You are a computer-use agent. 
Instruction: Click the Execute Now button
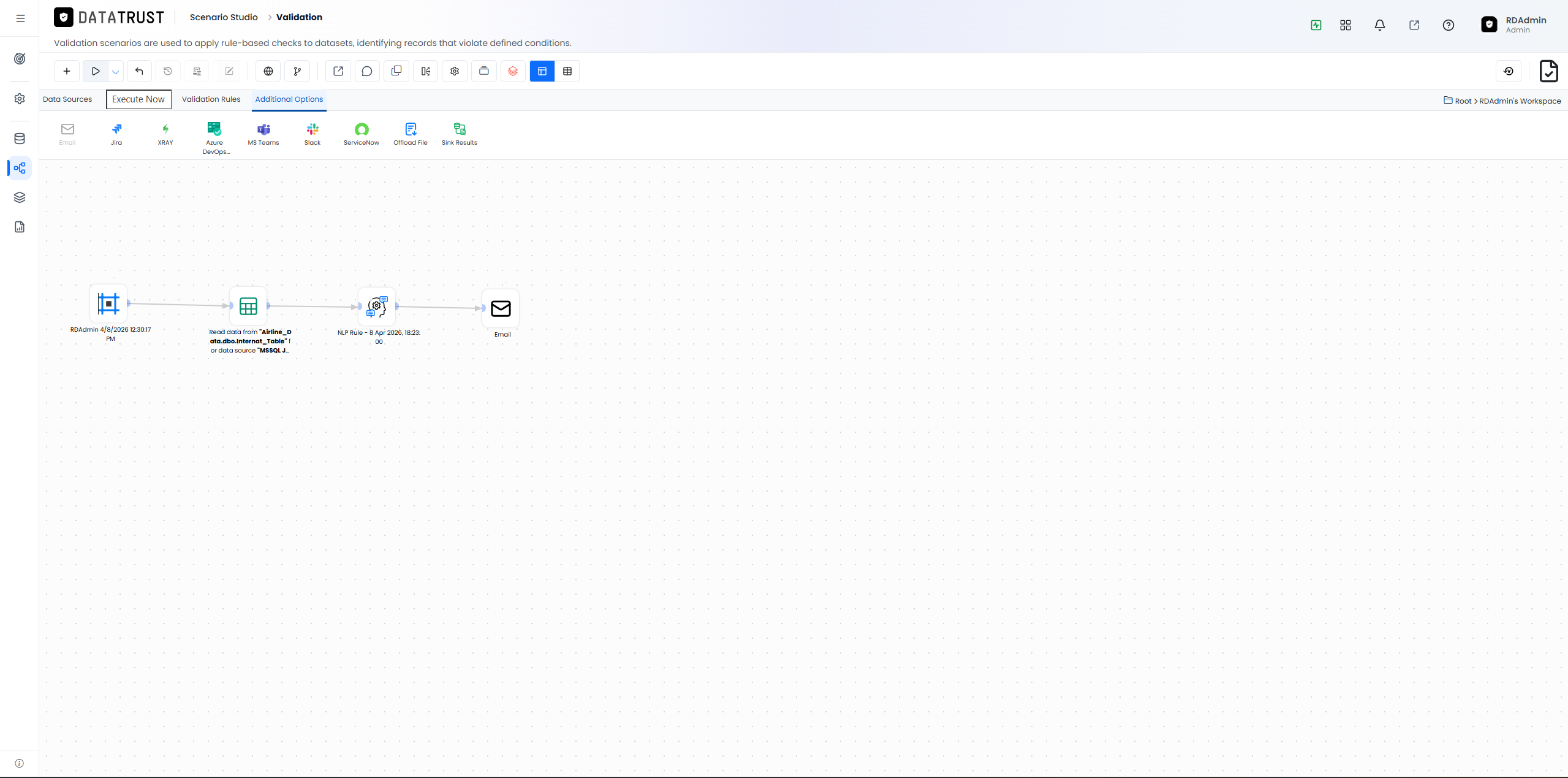tap(138, 99)
